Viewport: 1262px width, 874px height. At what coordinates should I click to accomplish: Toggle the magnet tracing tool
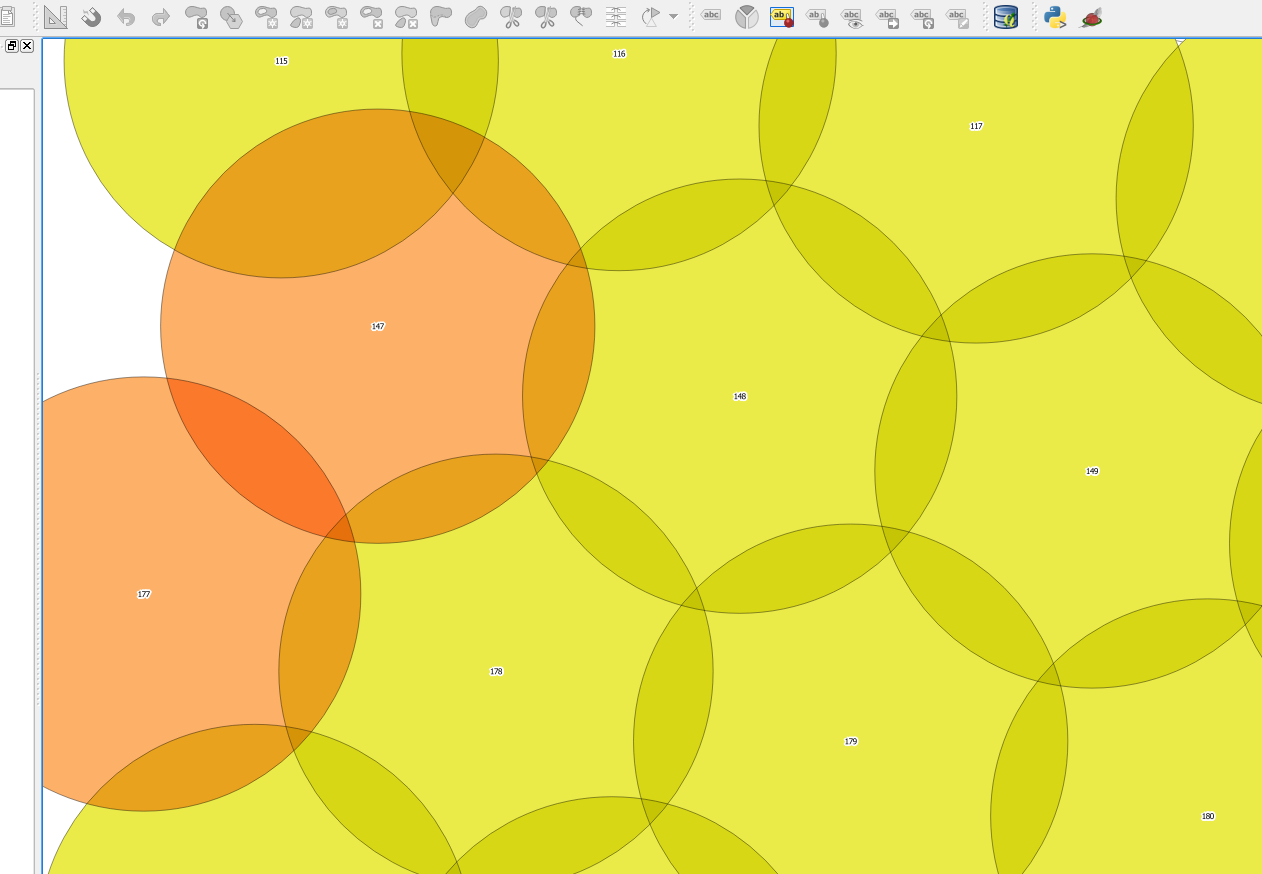(x=91, y=16)
